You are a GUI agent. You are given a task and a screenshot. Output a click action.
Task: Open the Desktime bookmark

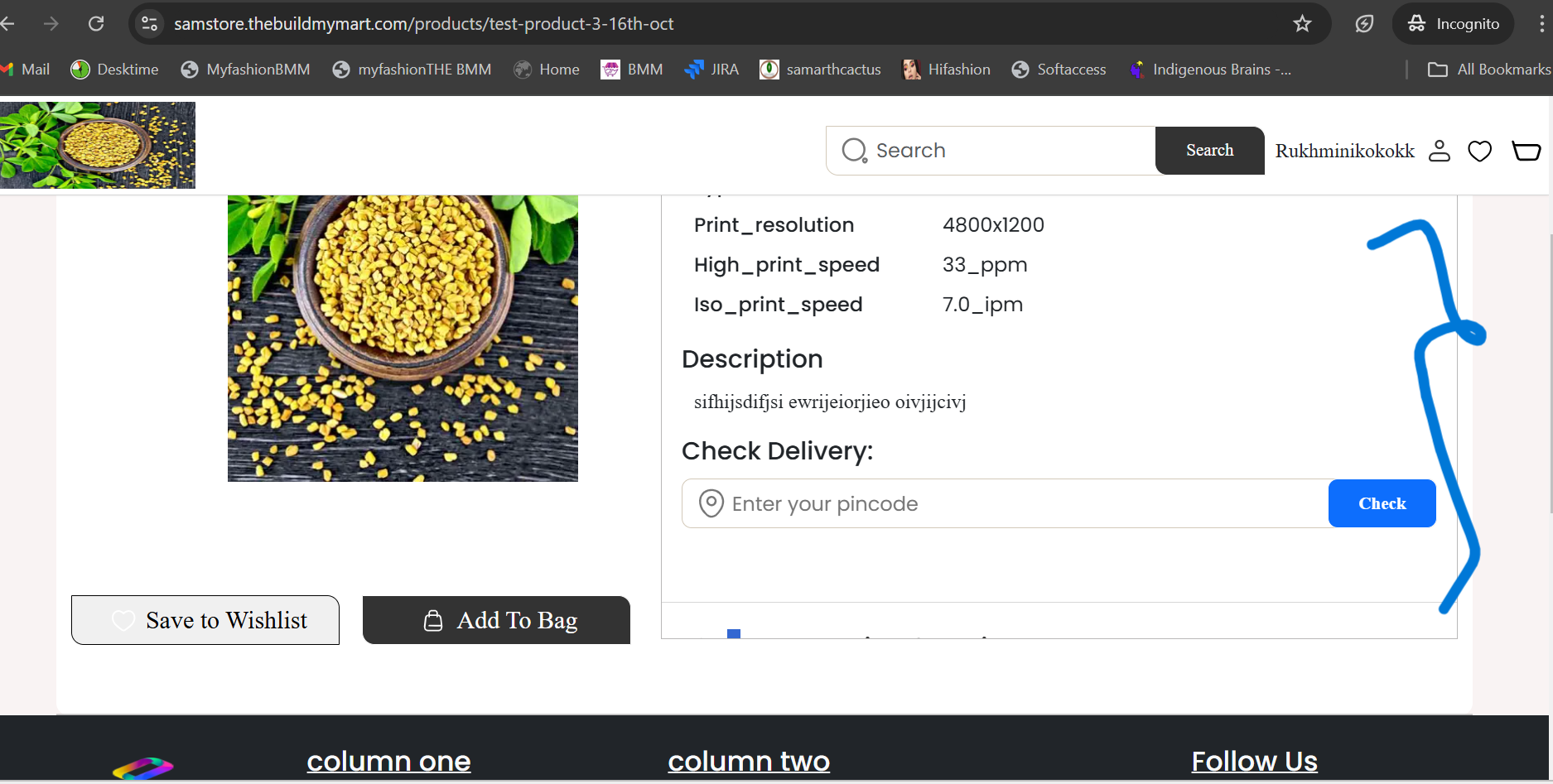click(x=114, y=70)
